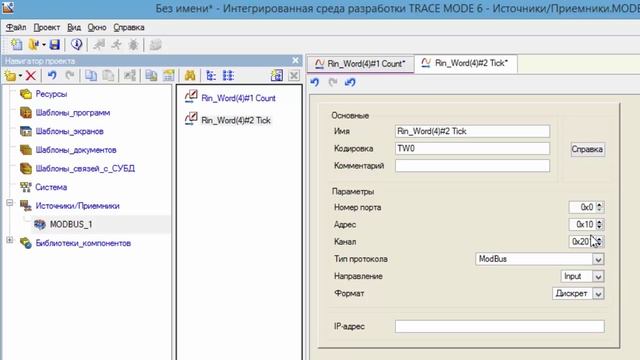Screen dimensions: 640x360
Task: Click the Номер порта spinner arrows
Action: 599,207
